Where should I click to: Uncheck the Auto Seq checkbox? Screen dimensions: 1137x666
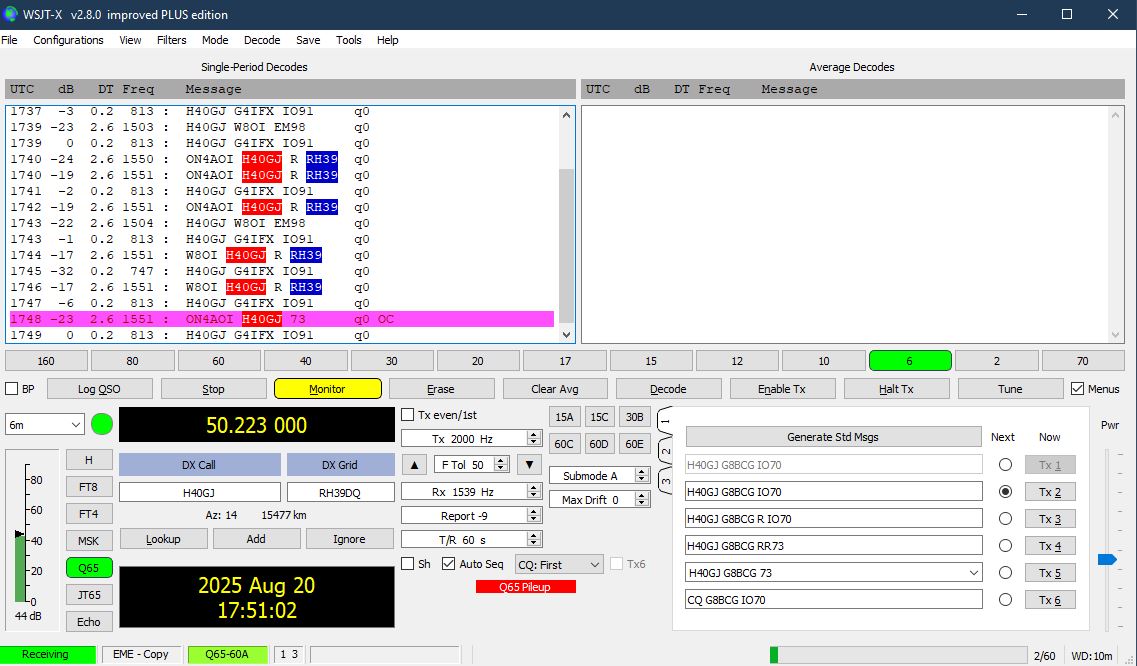coord(449,564)
